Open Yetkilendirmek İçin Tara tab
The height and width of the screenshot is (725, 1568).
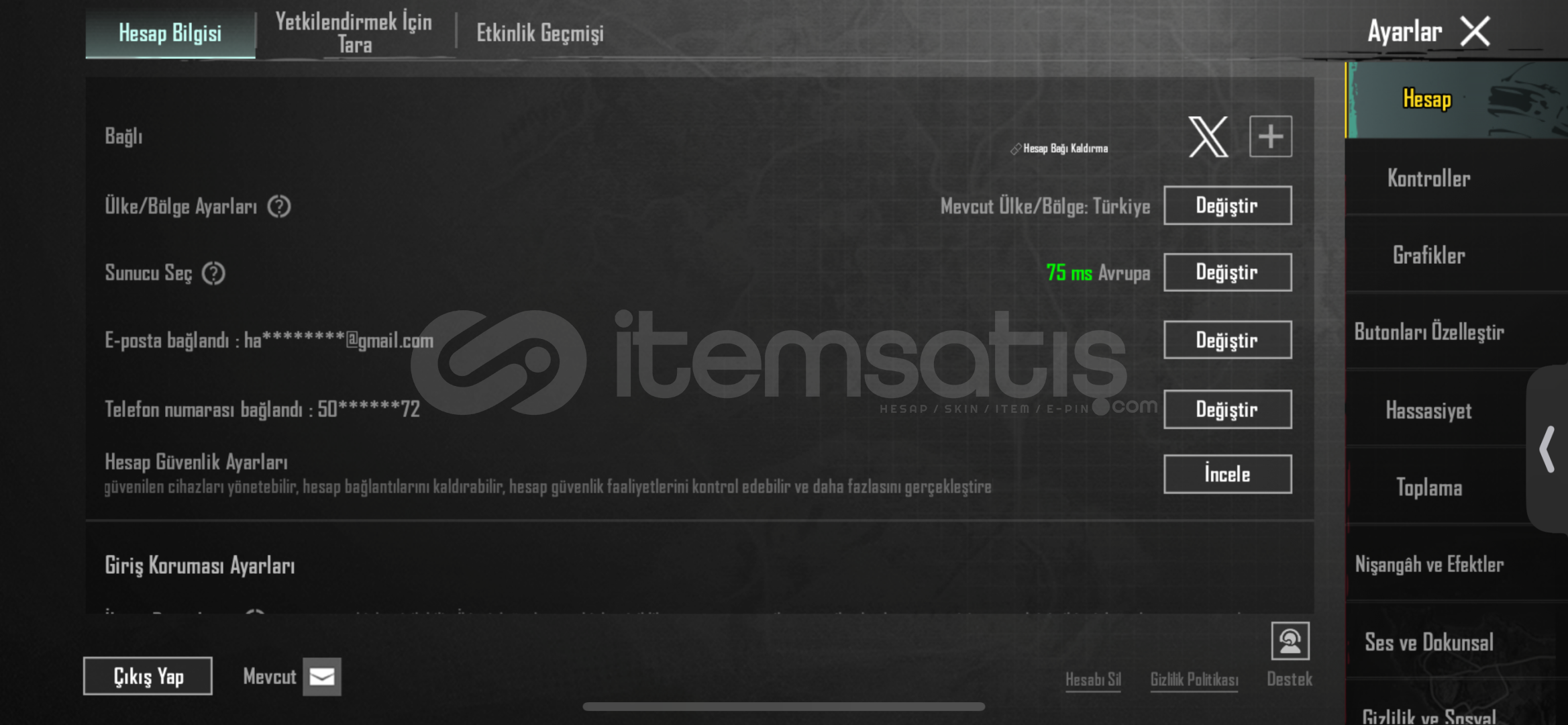pos(354,32)
